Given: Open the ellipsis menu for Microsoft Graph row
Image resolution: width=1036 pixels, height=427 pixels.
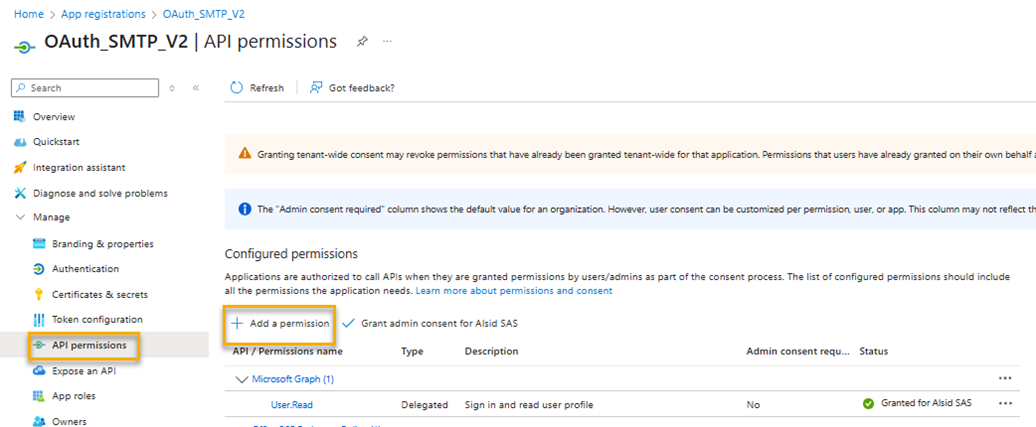Looking at the screenshot, I should click(x=1005, y=378).
